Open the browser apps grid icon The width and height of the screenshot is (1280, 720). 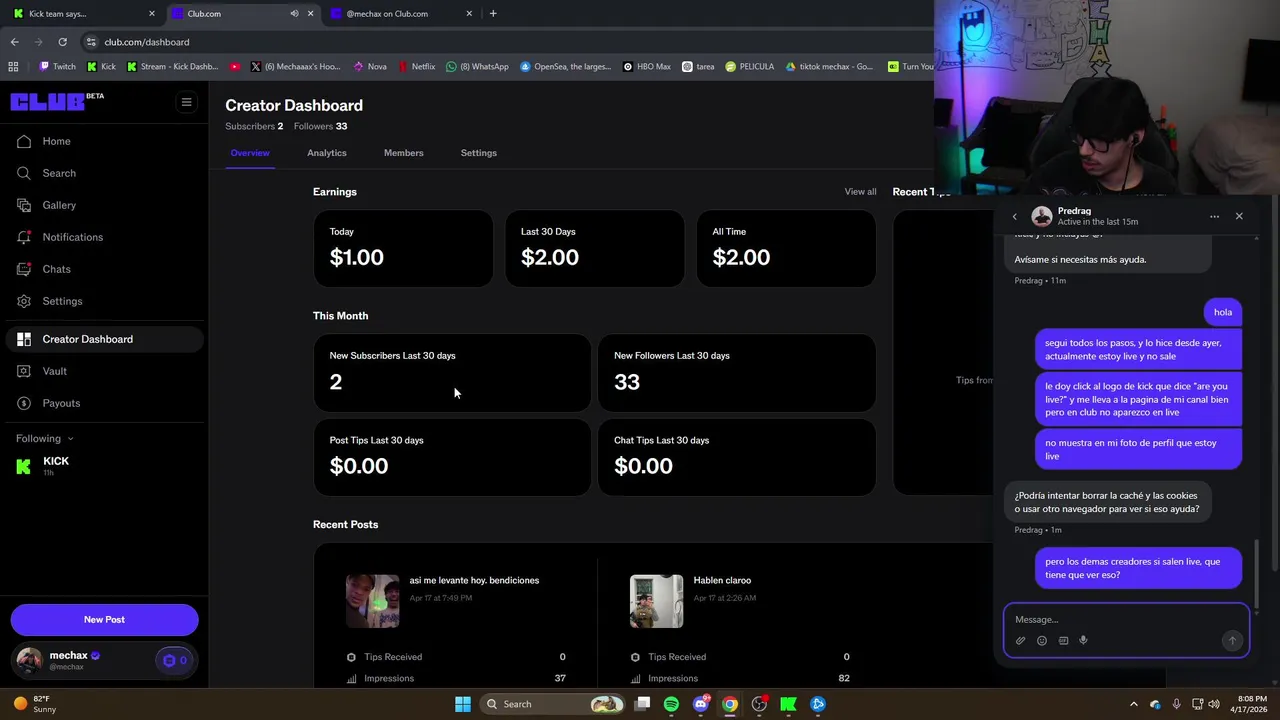click(x=13, y=67)
